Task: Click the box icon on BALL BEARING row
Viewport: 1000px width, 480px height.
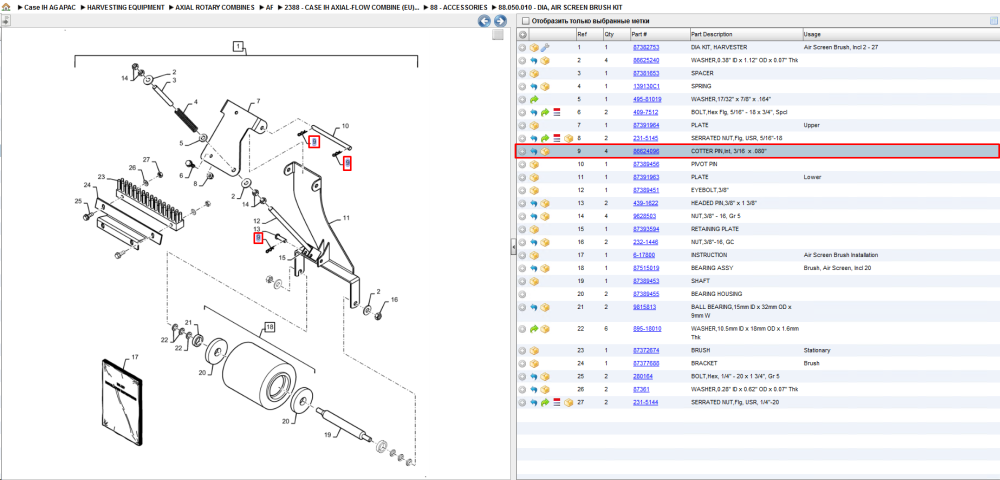Action: click(x=545, y=307)
